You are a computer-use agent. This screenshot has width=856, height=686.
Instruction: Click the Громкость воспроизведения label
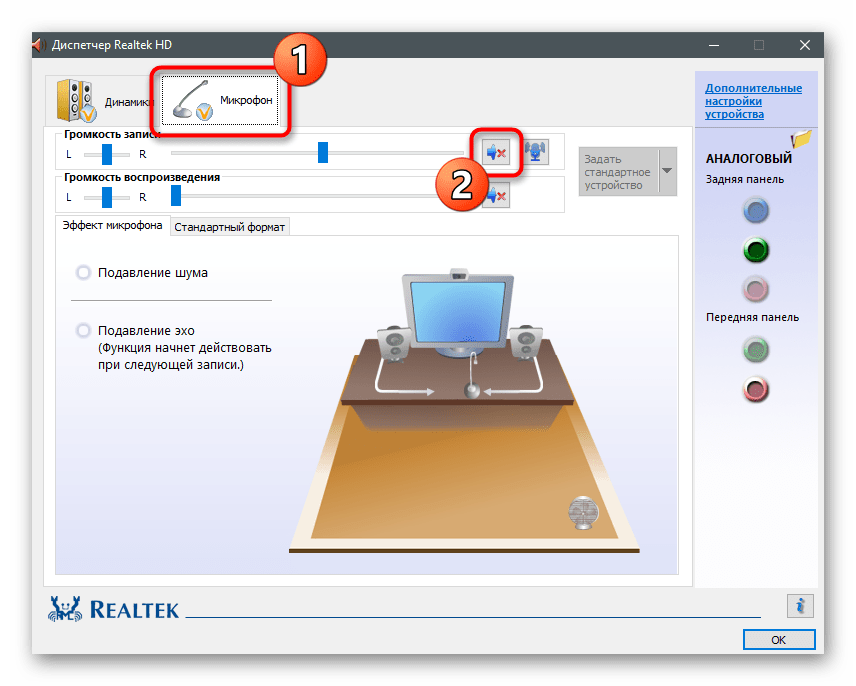pos(142,177)
